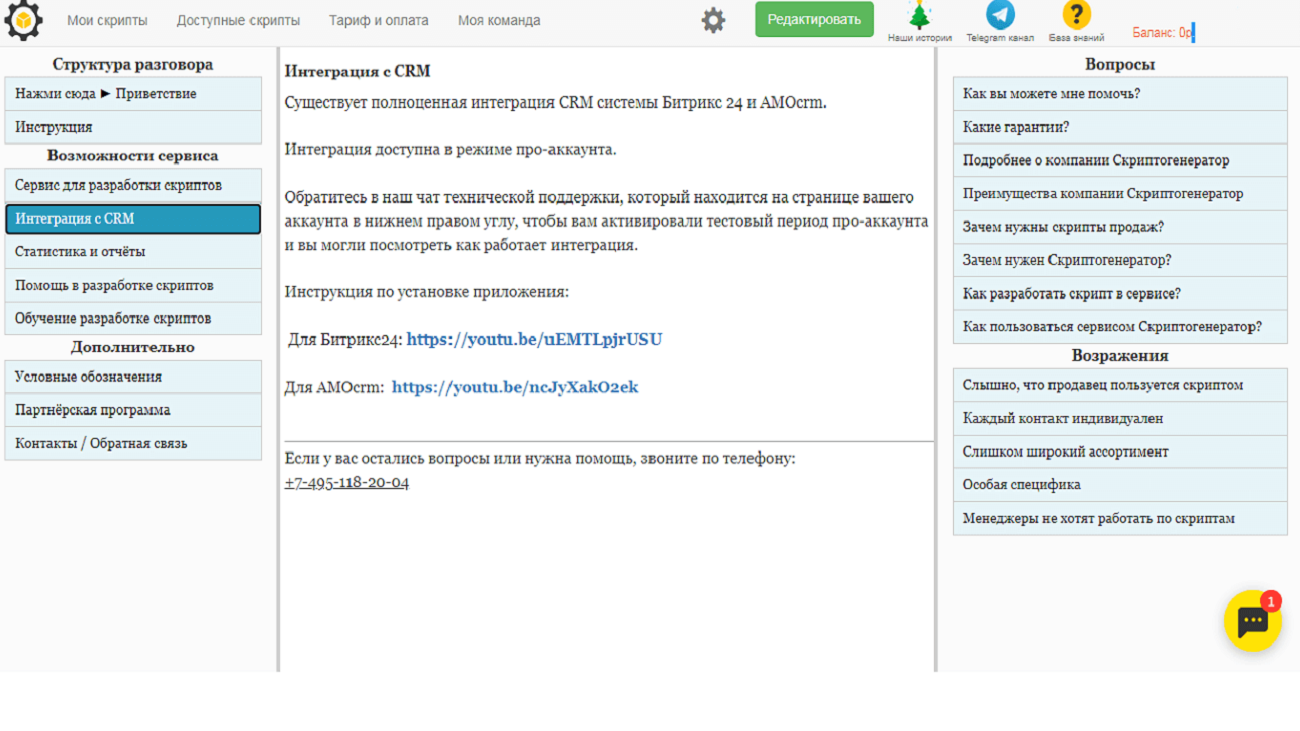Open settings via the gear icon
1300x731 pixels.
713,20
